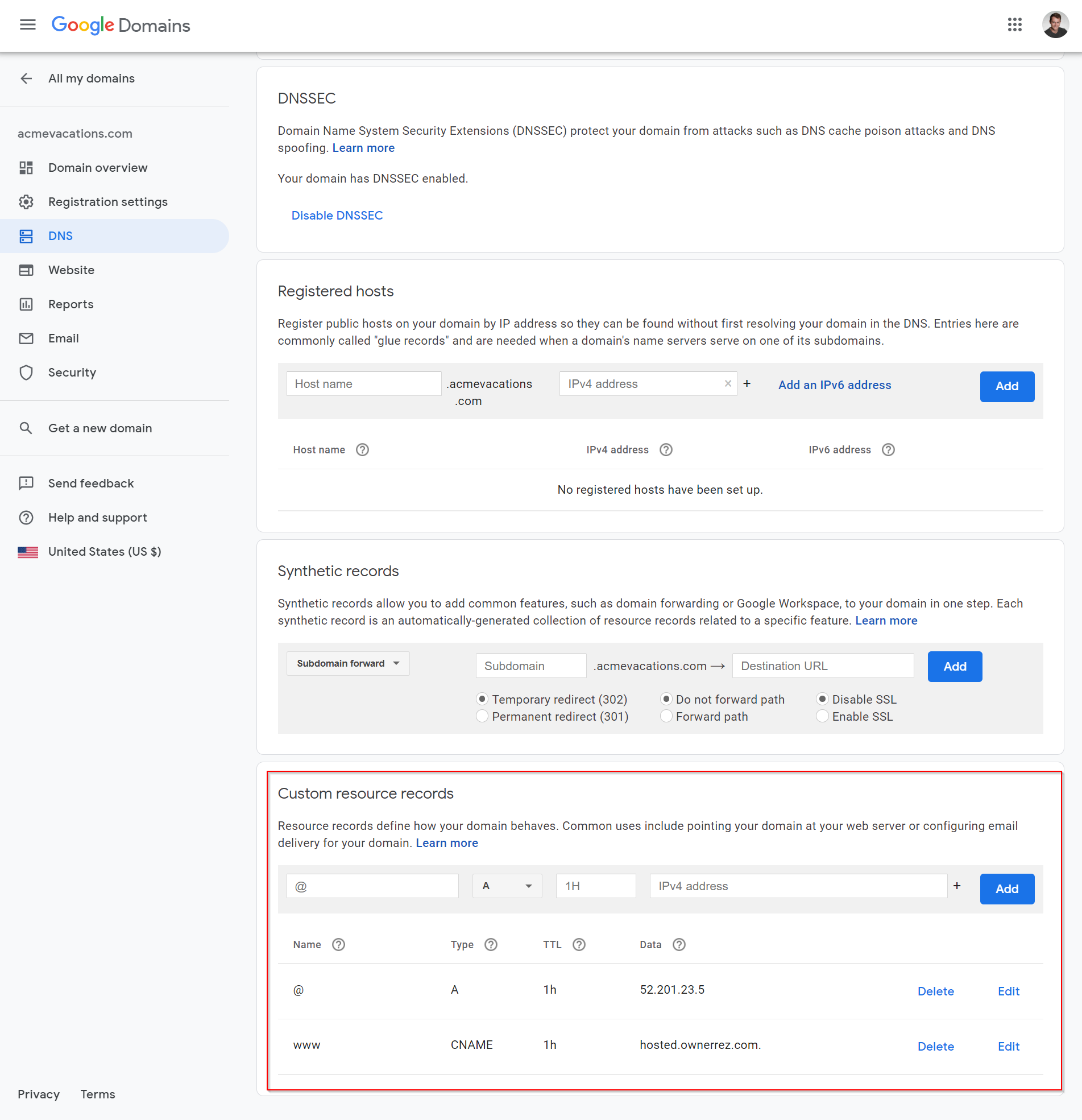The height and width of the screenshot is (1120, 1082).
Task: Click the Send feedback icon
Action: click(x=26, y=483)
